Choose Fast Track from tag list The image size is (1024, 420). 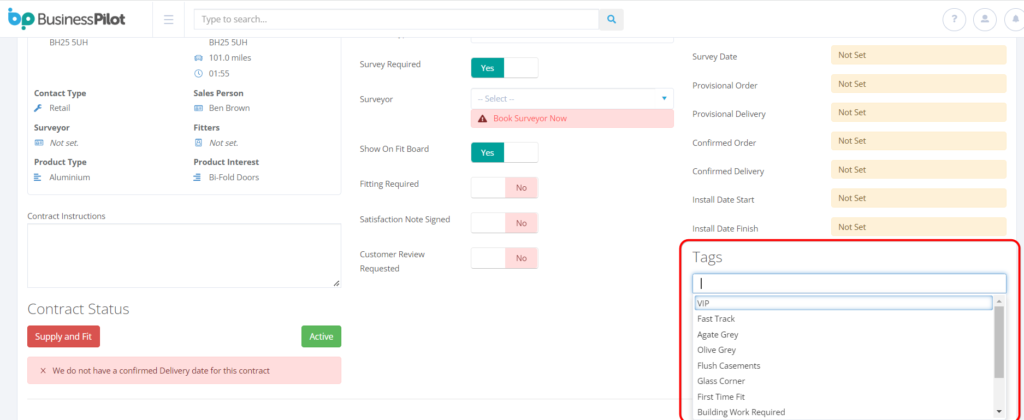[716, 319]
